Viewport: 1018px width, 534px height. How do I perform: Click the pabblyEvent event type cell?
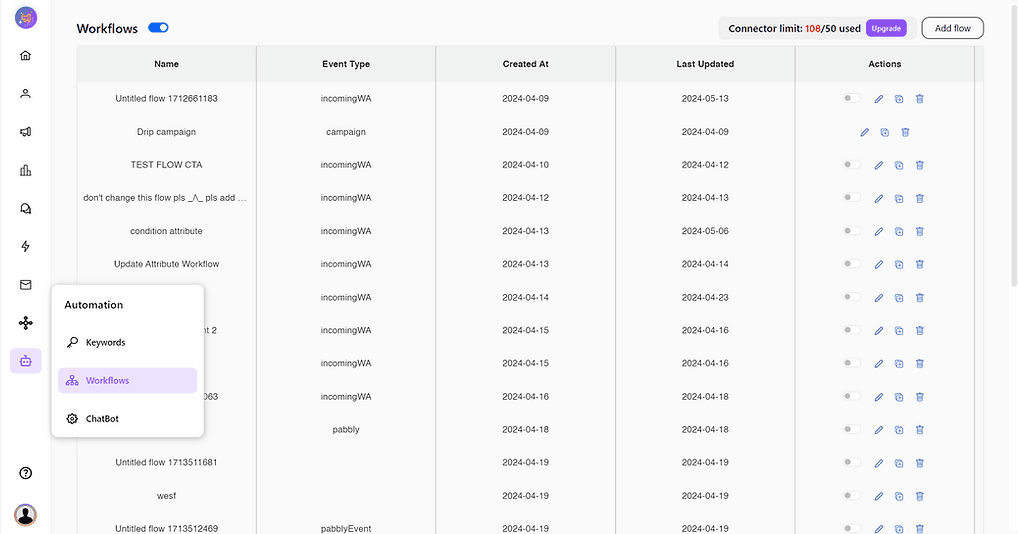pyautogui.click(x=346, y=528)
